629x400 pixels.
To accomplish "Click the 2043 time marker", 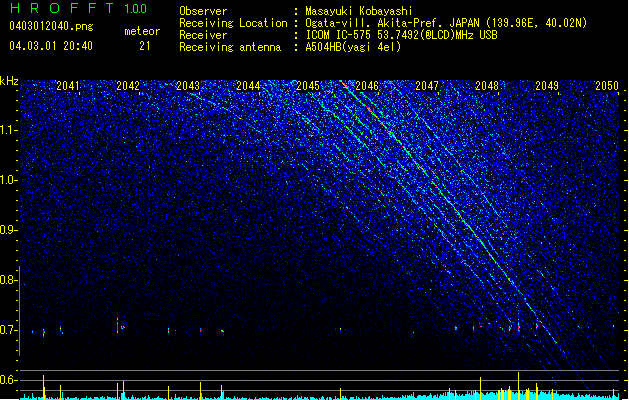I will click(188, 85).
